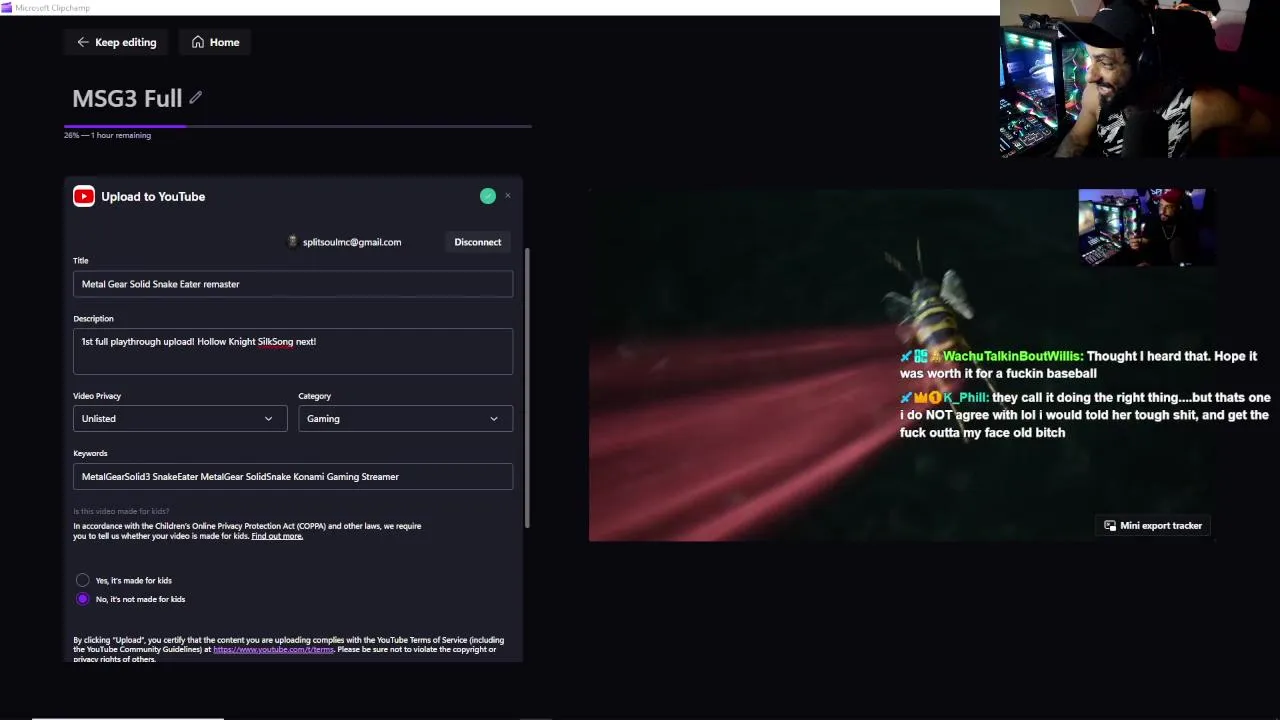Click the green checkmark status icon
Viewport: 1280px width, 720px height.
[488, 196]
